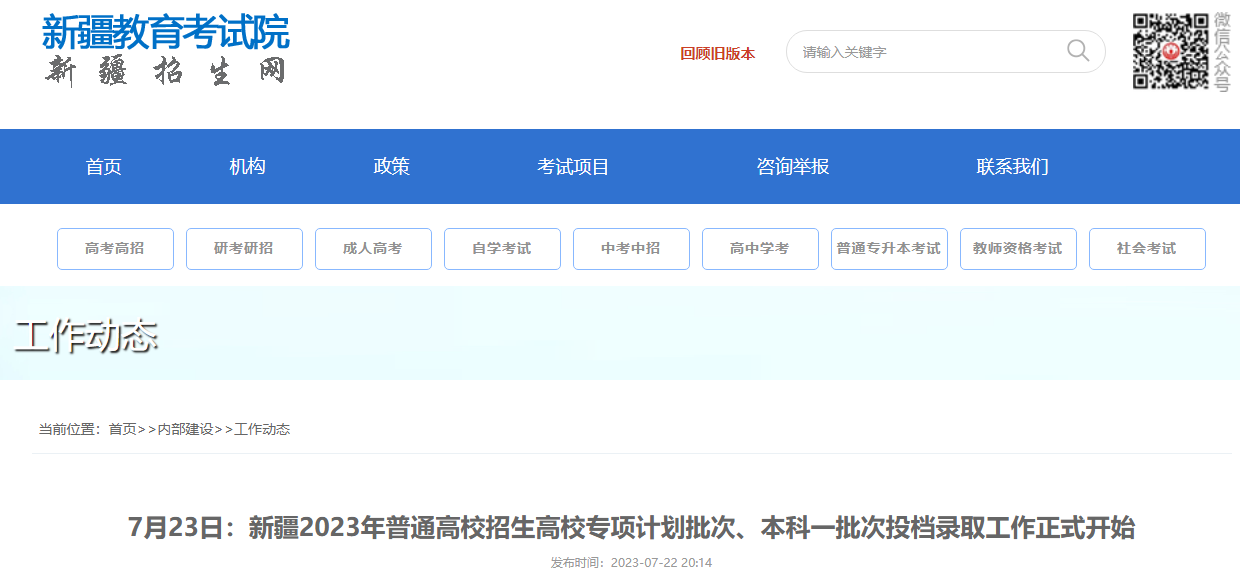1240x580 pixels.
Task: Click the article title about 7月23日
Action: coord(632,527)
